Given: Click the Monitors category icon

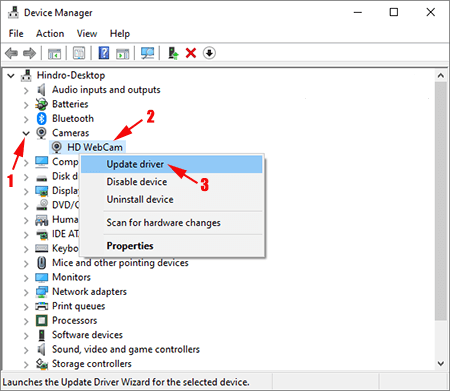Looking at the screenshot, I should coord(42,277).
